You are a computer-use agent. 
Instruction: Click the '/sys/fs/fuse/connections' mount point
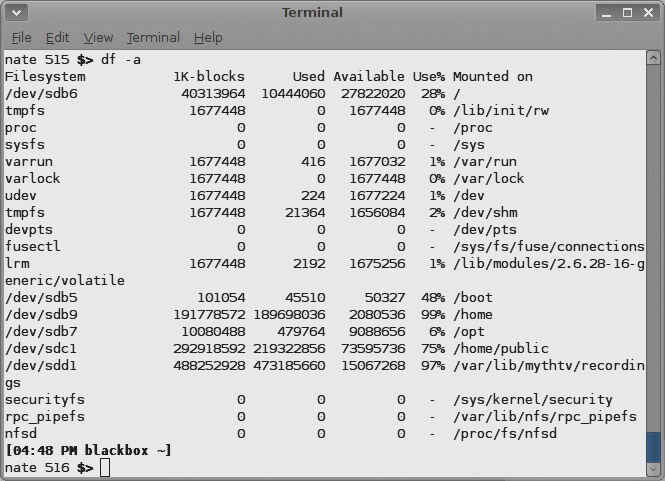[549, 246]
